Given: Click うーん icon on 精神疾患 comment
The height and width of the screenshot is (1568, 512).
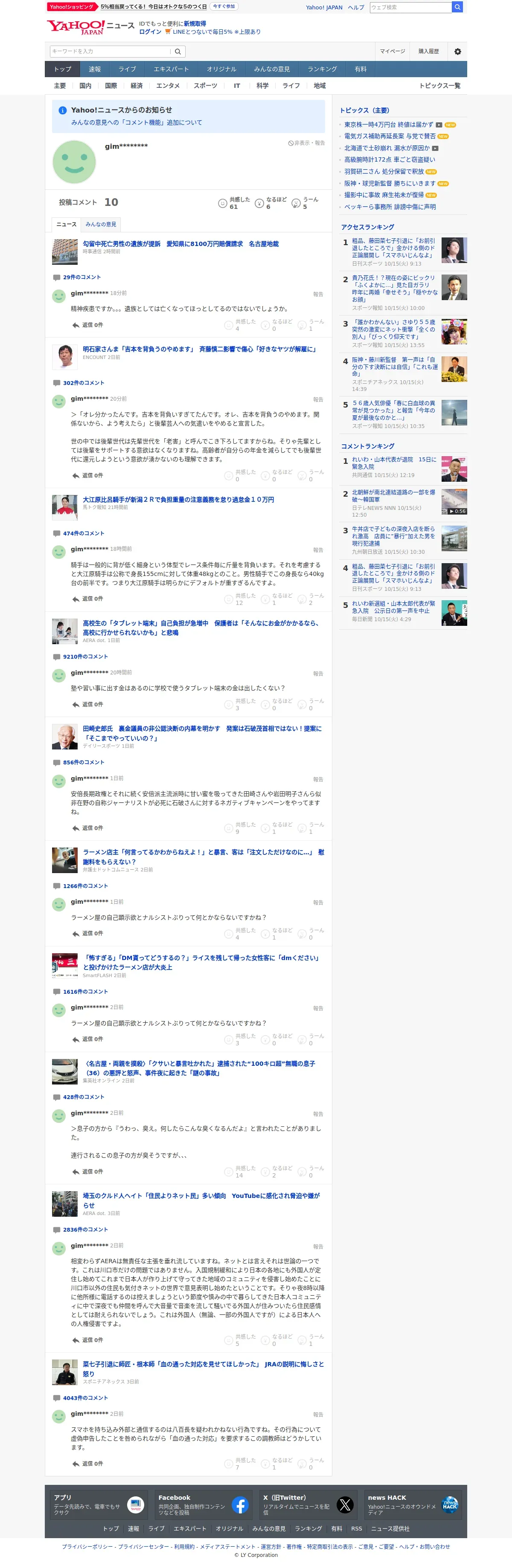Looking at the screenshot, I should click(x=302, y=325).
